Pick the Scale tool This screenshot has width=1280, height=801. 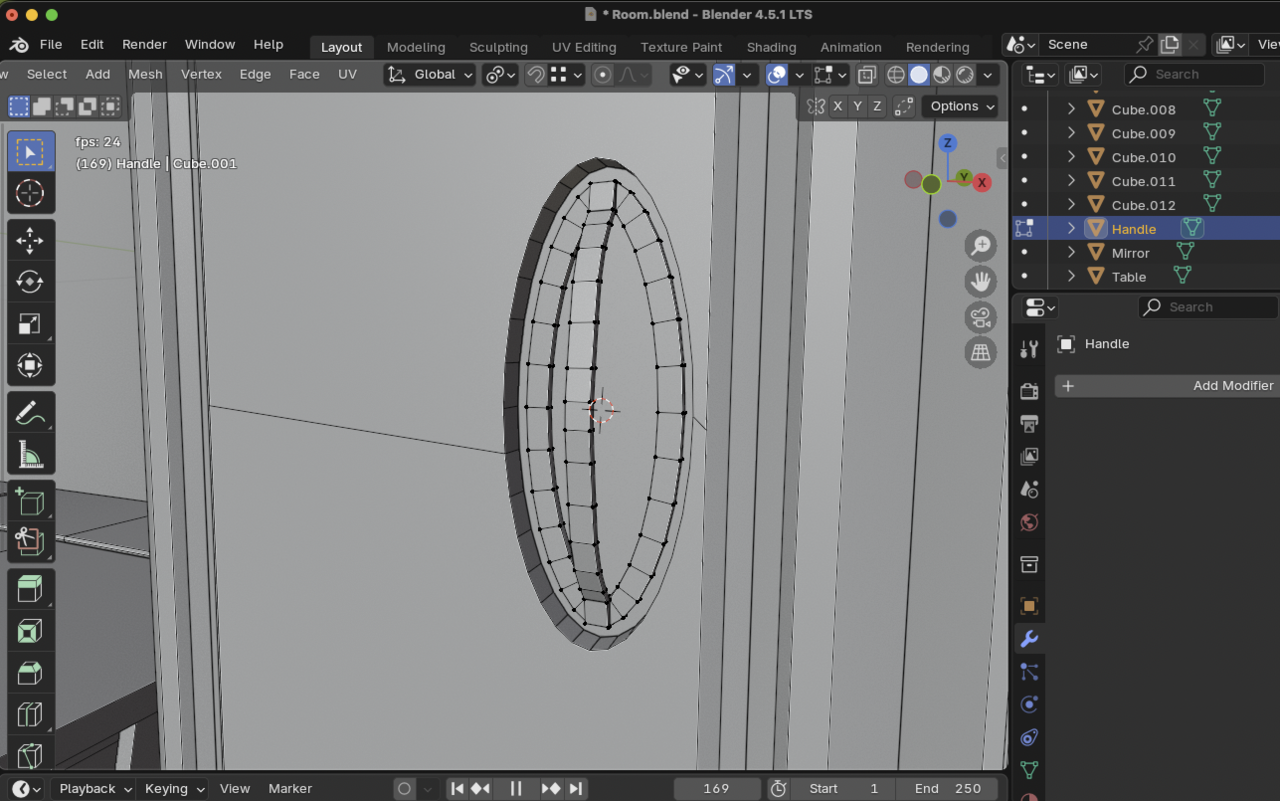pos(30,324)
